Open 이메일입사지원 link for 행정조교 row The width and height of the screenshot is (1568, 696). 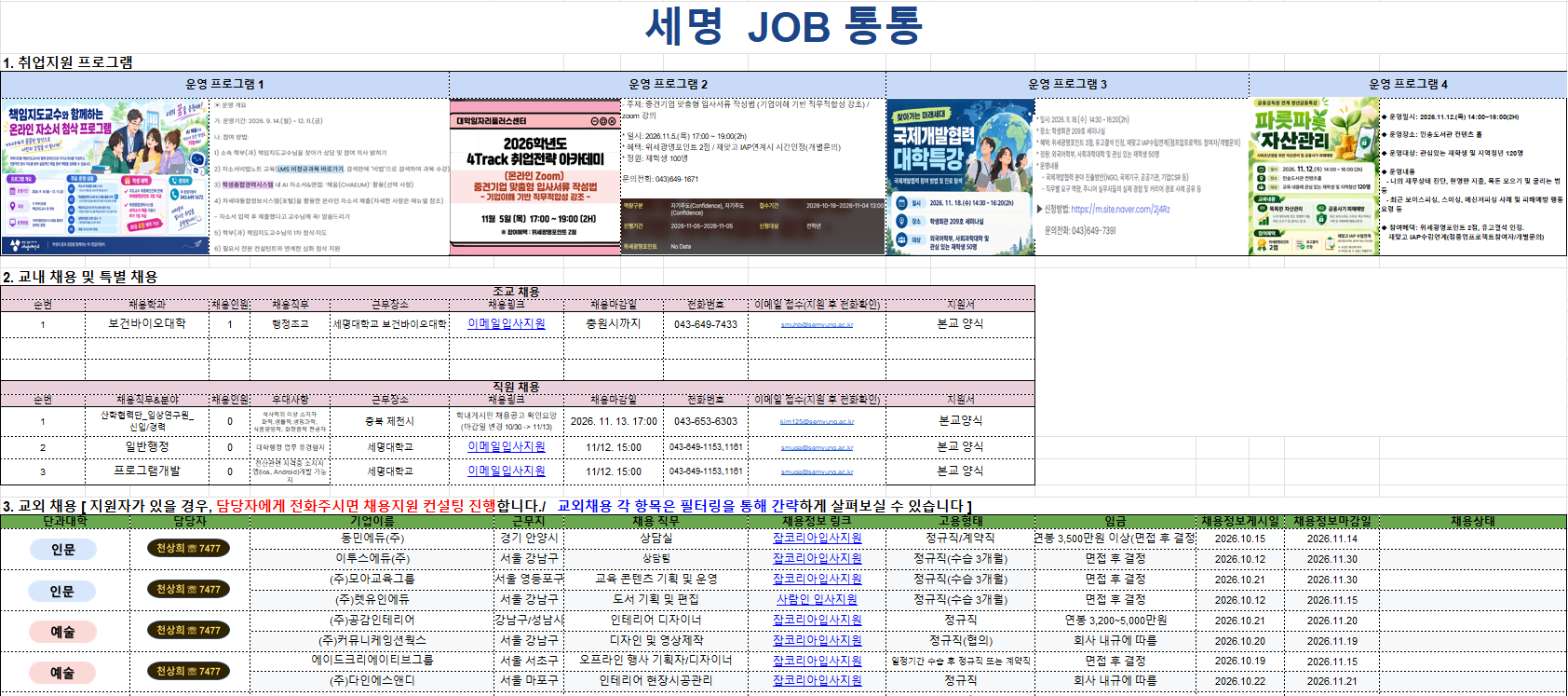507,323
